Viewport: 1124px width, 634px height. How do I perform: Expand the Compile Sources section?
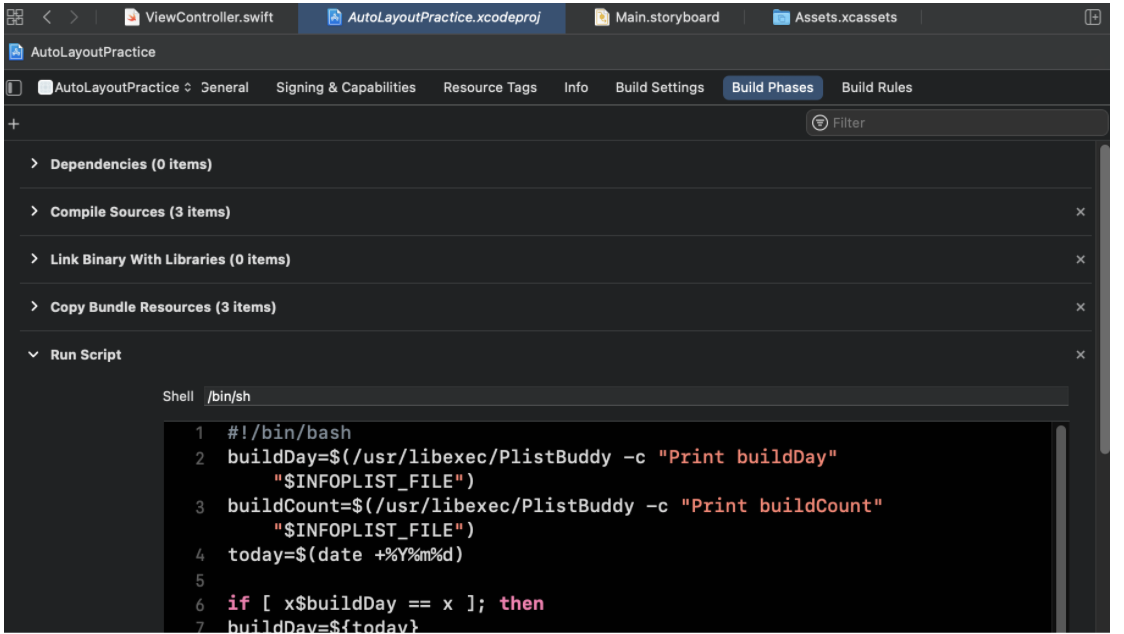click(x=34, y=212)
